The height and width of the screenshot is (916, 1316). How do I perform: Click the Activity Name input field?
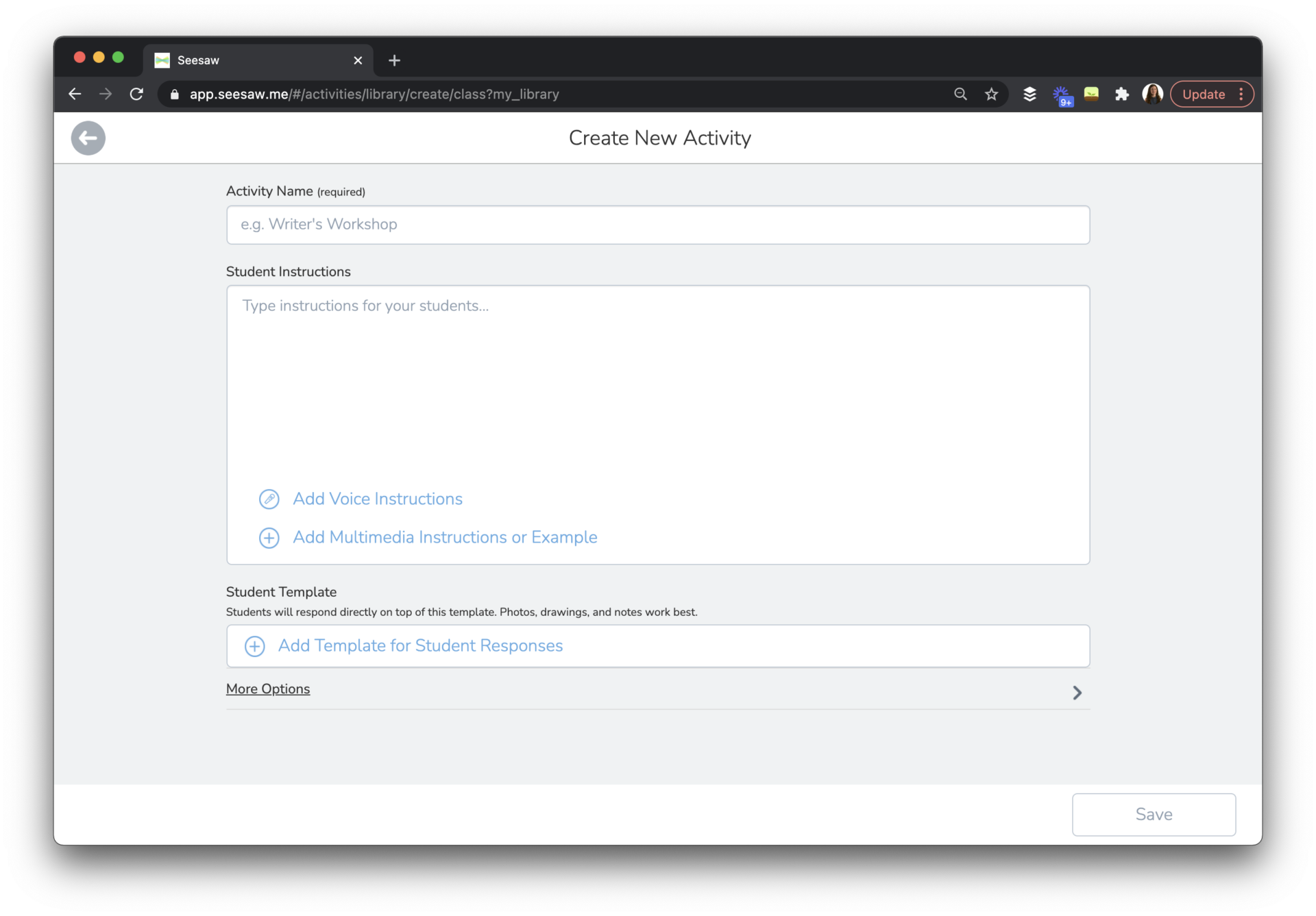[x=657, y=225]
